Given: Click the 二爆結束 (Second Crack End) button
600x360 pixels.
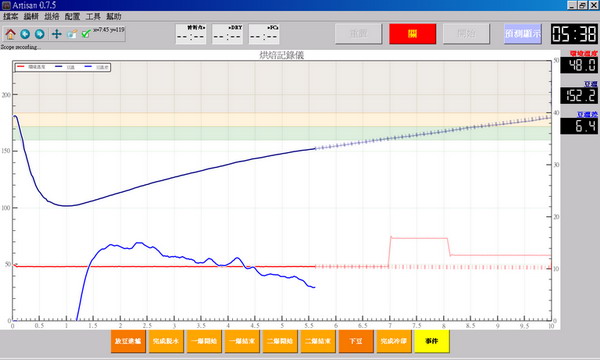Looking at the screenshot, I should tap(318, 341).
